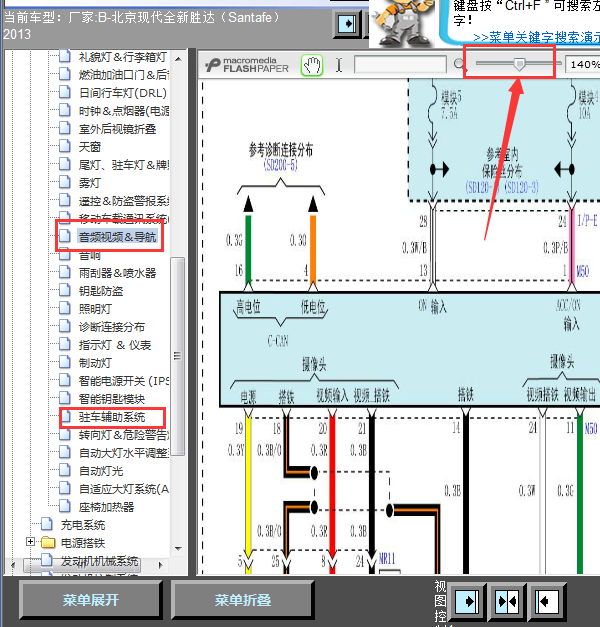
Task: Select 日间行车灯(DRL) tree item
Action: [122, 93]
